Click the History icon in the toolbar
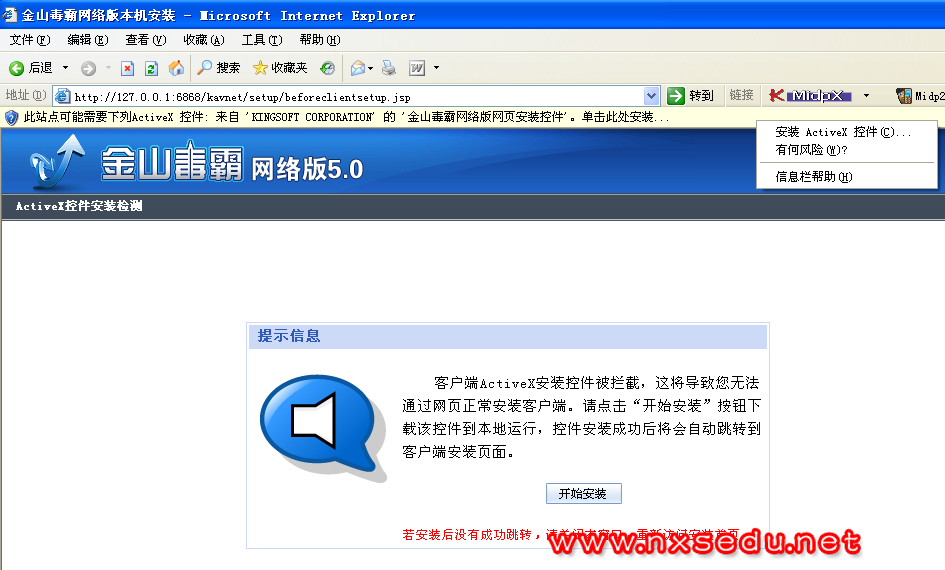945x570 pixels. coord(327,68)
